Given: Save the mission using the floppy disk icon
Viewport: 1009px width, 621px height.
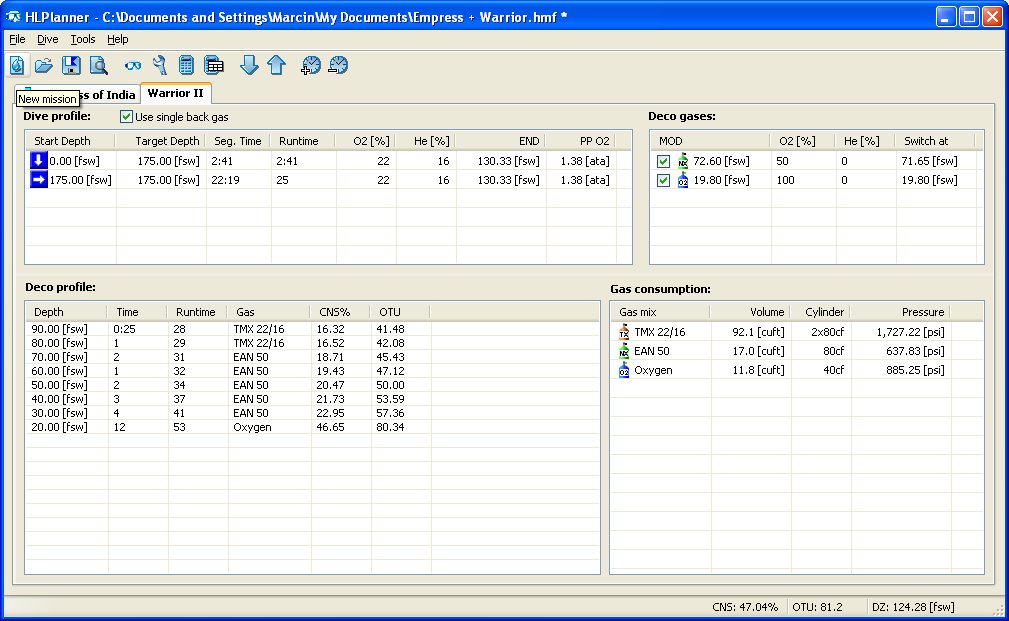Looking at the screenshot, I should 71,65.
